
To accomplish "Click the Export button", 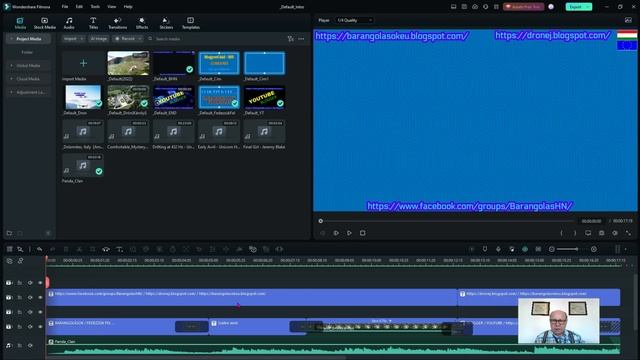I will pyautogui.click(x=576, y=7).
